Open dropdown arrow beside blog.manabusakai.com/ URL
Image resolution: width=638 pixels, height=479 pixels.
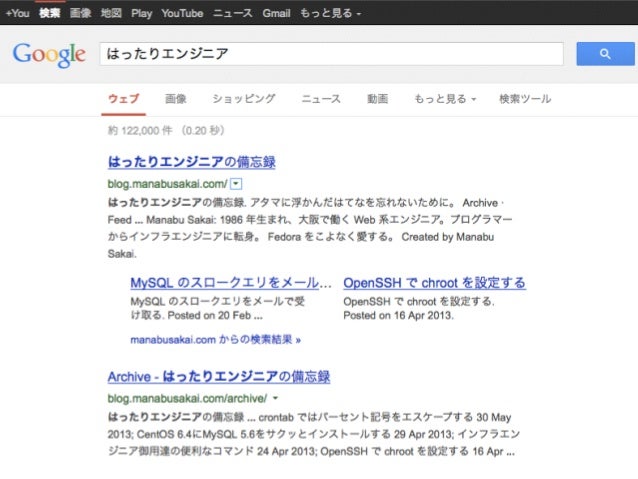click(236, 184)
